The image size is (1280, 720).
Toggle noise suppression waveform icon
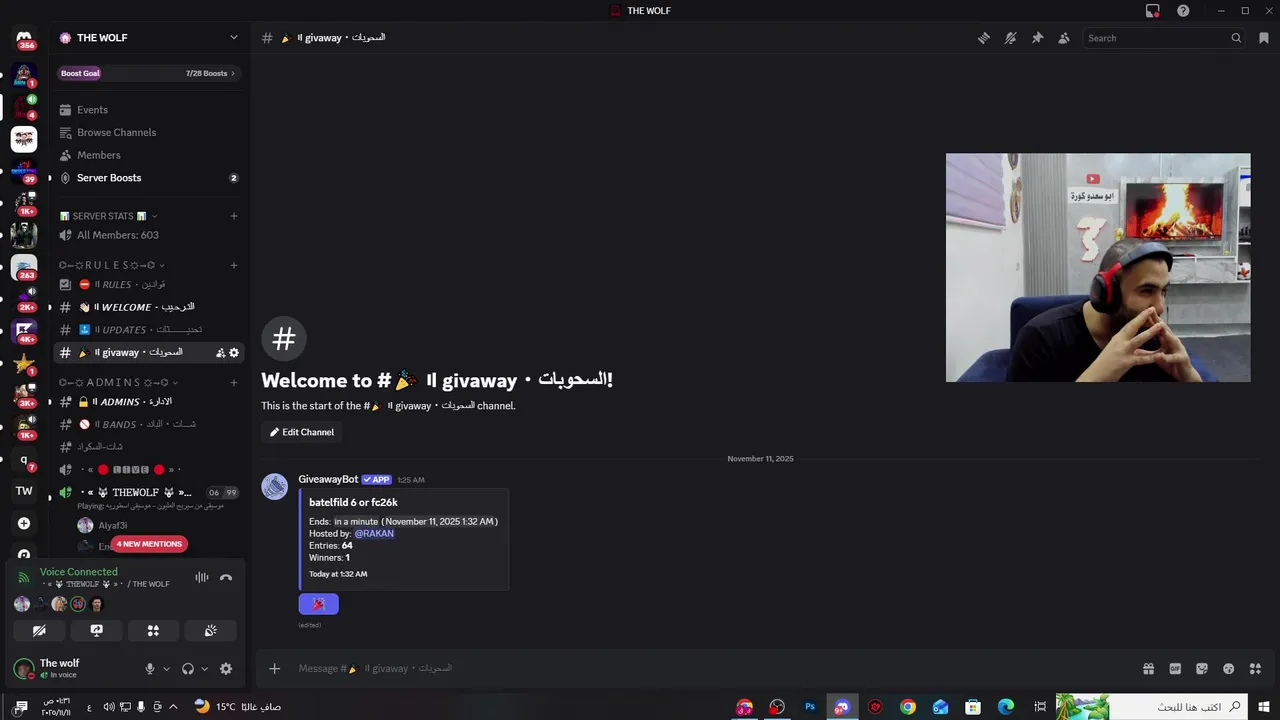click(x=202, y=577)
